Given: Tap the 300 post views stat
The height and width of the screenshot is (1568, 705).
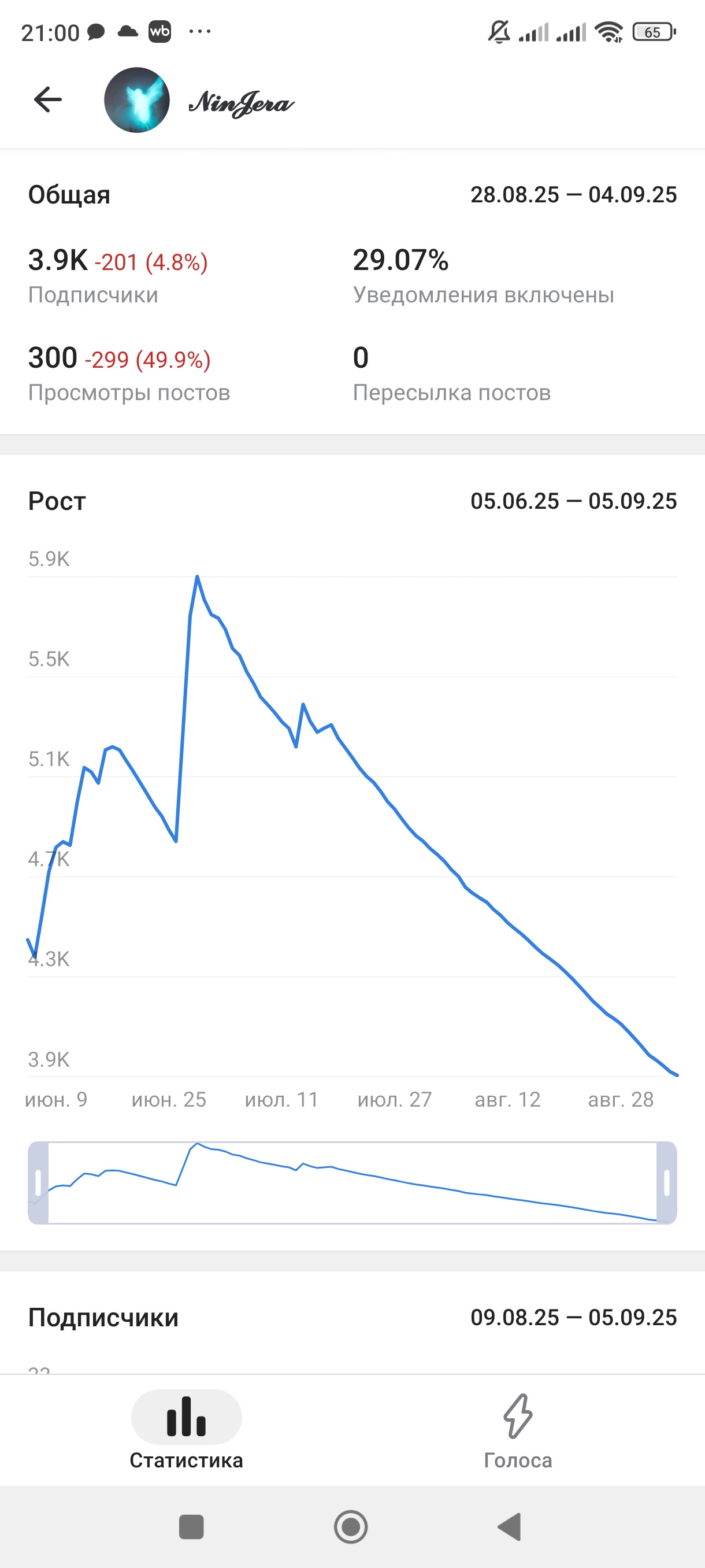Looking at the screenshot, I should [x=53, y=358].
